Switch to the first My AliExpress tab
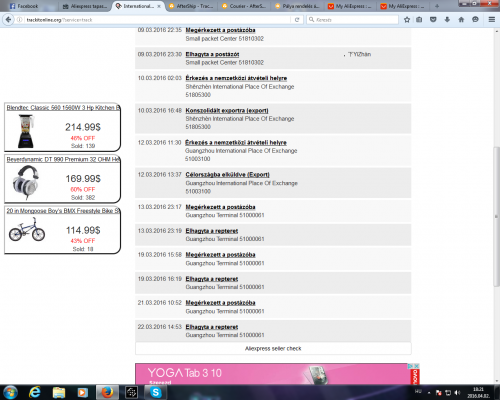Image resolution: width=500 pixels, height=400 pixels. point(350,6)
